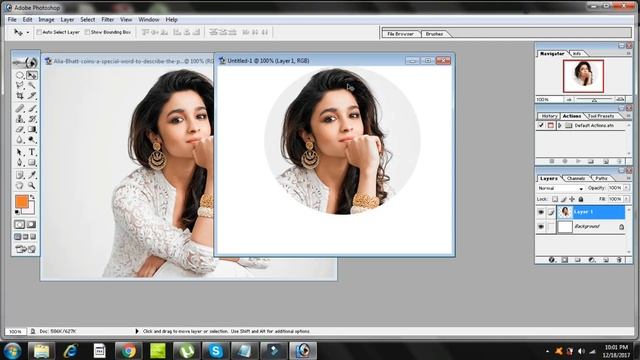Open the Brushes tab in palette well

click(x=434, y=34)
